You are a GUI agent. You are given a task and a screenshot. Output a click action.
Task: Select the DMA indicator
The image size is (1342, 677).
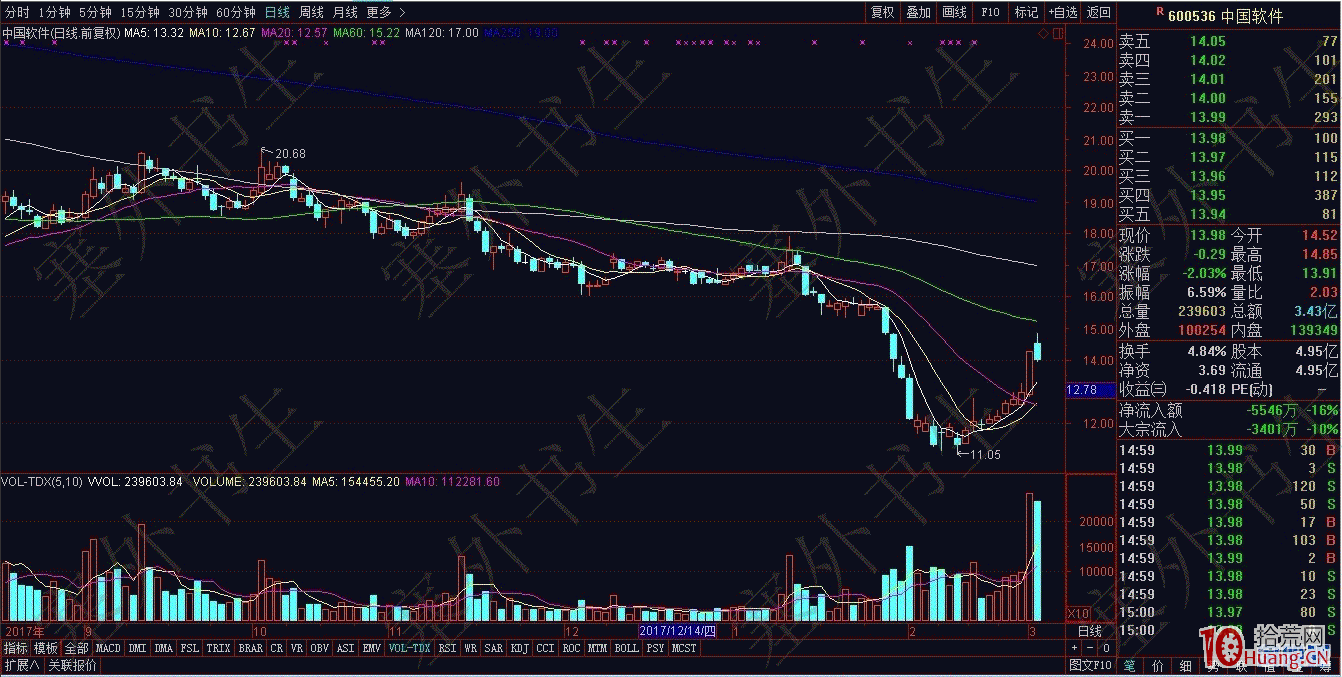pos(164,648)
